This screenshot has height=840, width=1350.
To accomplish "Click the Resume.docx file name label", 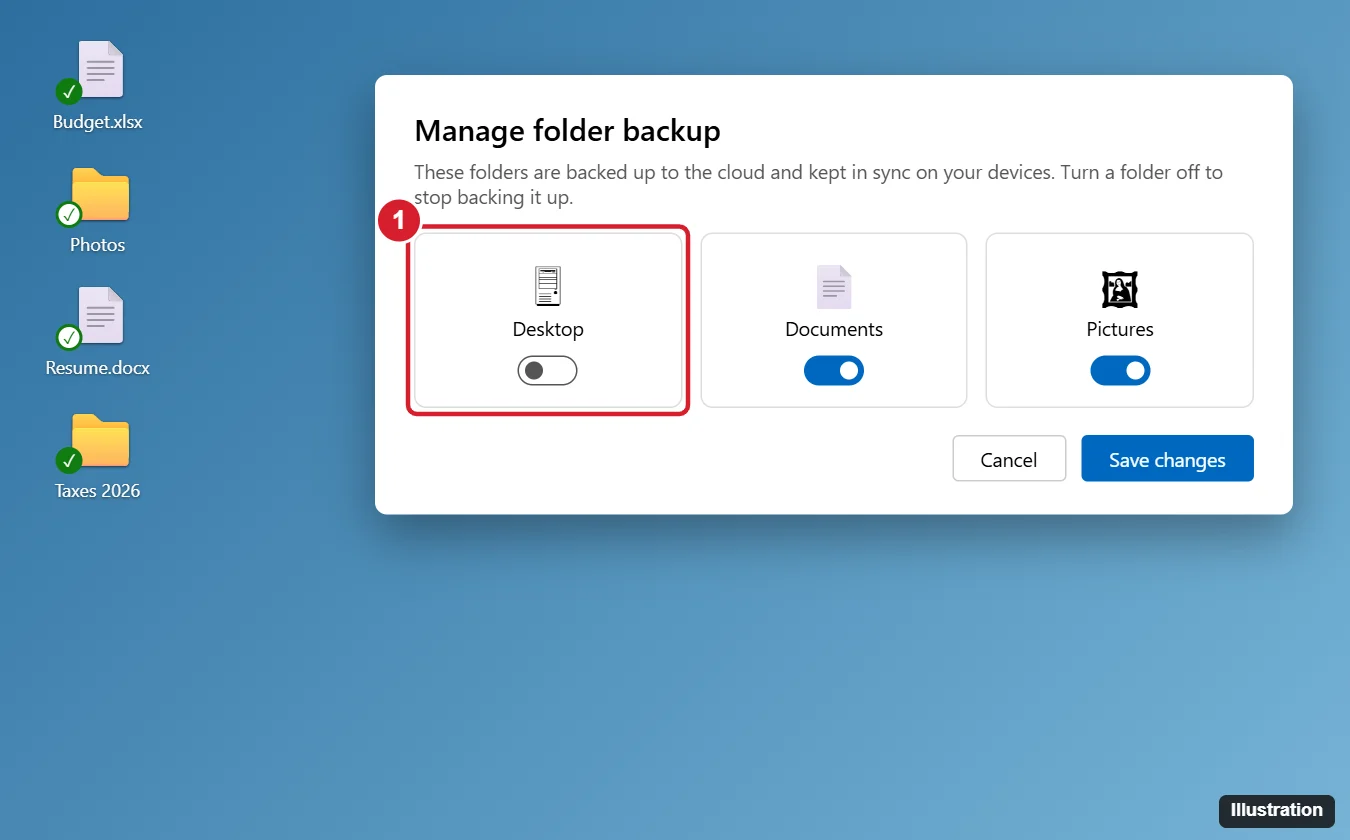I will pos(98,368).
